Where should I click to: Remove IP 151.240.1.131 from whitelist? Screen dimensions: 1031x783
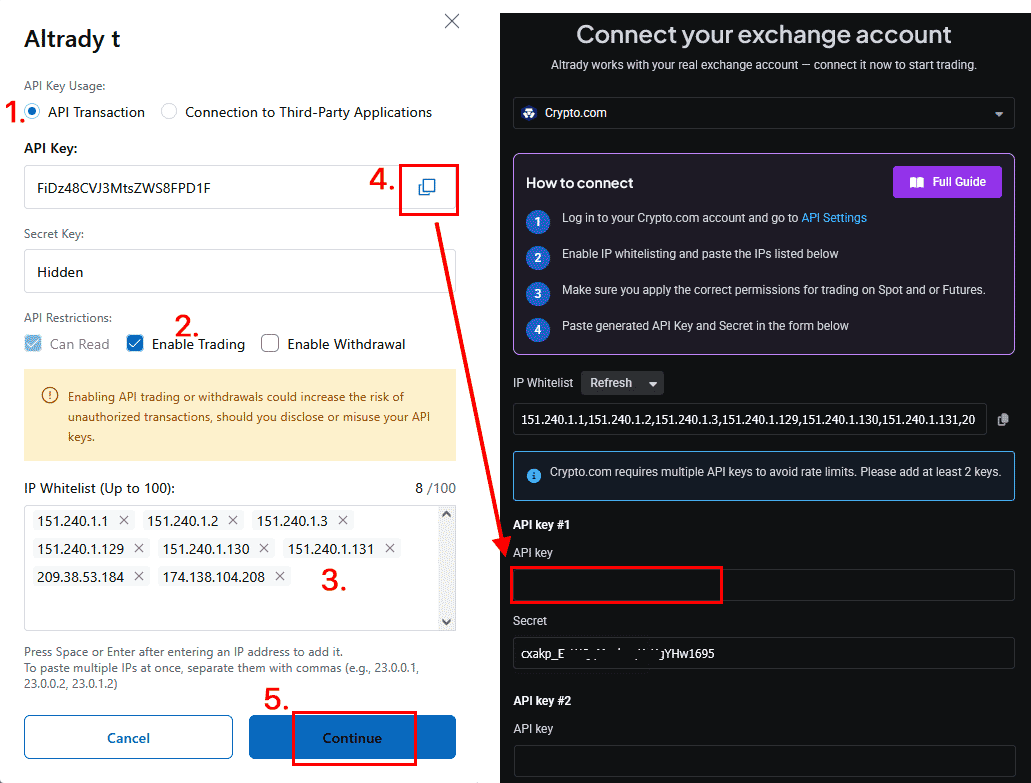[x=390, y=548]
